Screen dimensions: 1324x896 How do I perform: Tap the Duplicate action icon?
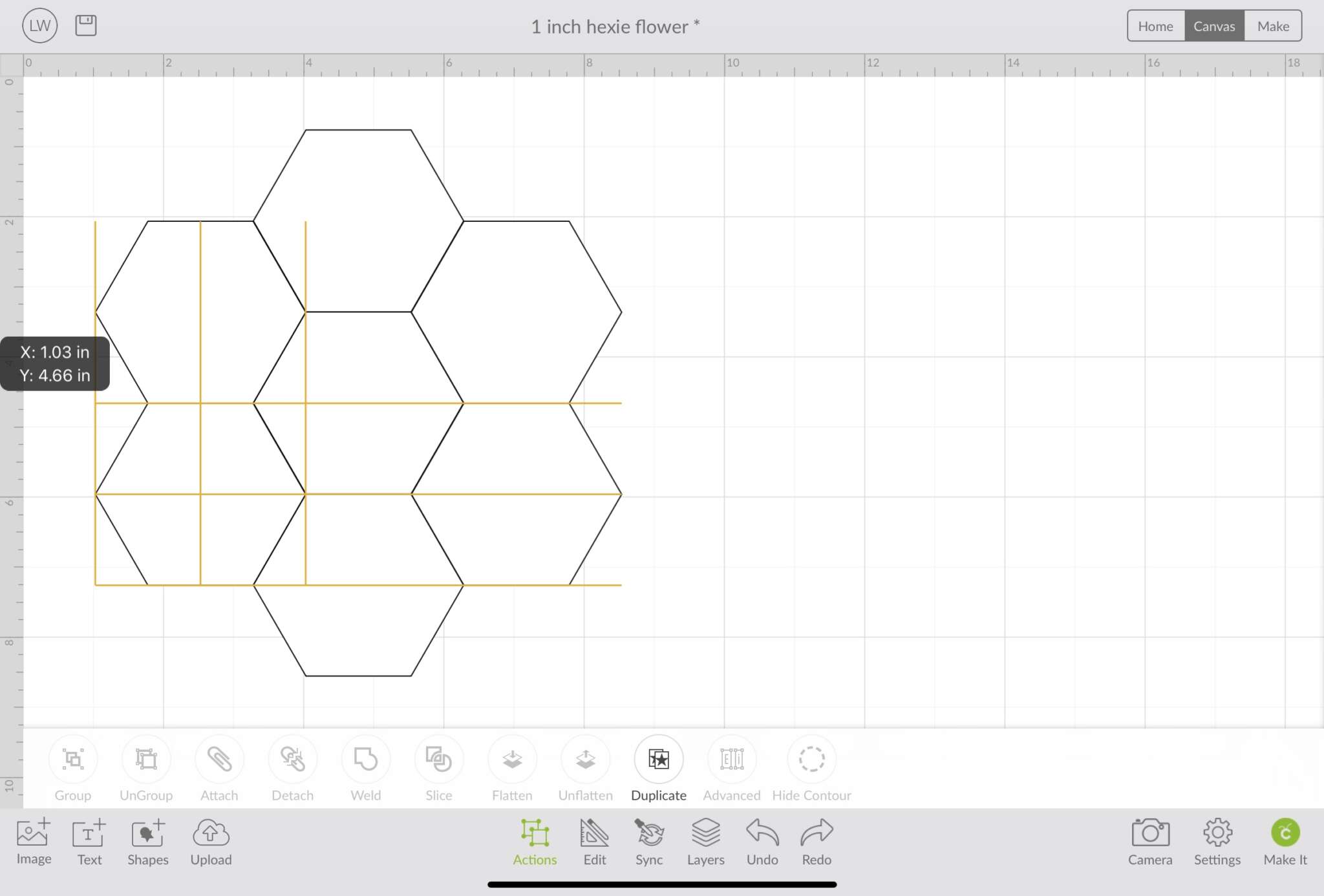pos(658,759)
